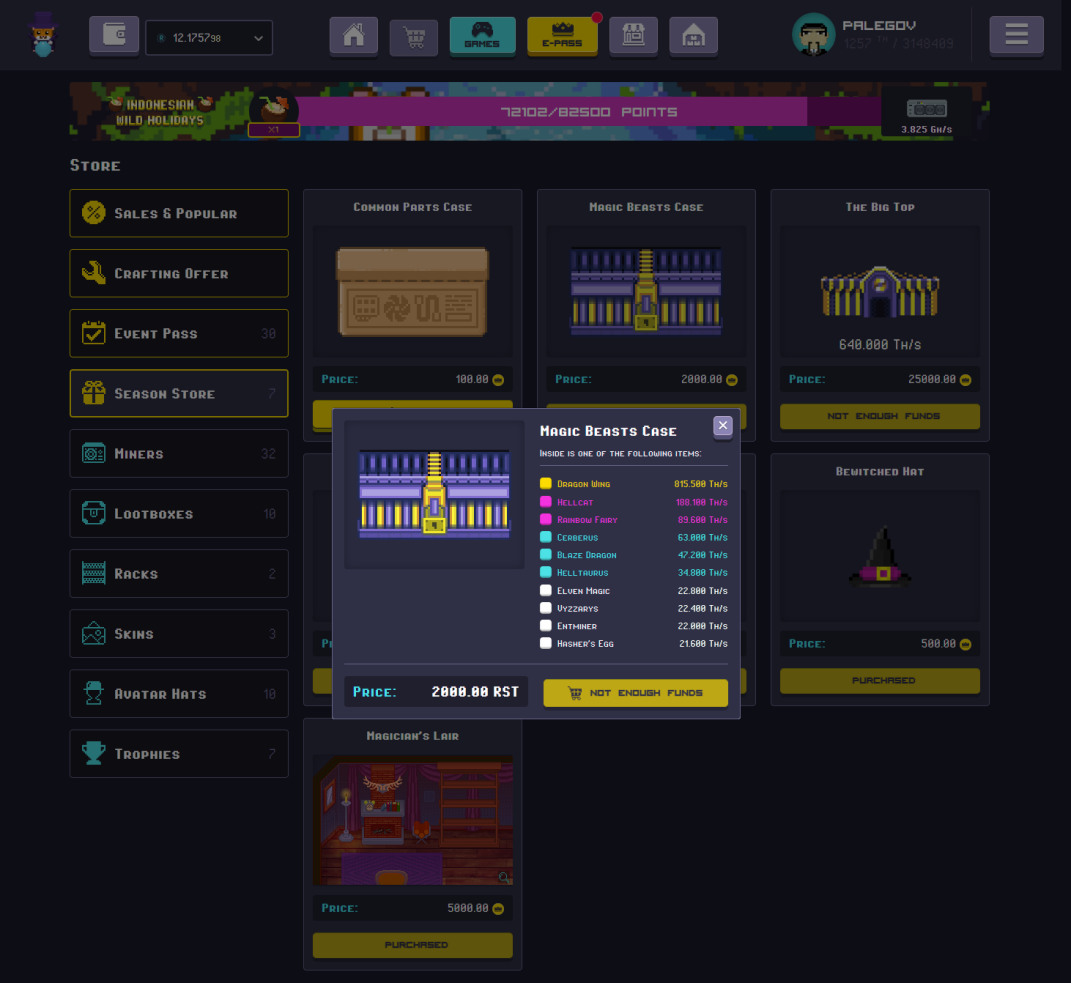The image size is (1071, 983).
Task: Open the hamburger main menu
Action: coord(1016,36)
